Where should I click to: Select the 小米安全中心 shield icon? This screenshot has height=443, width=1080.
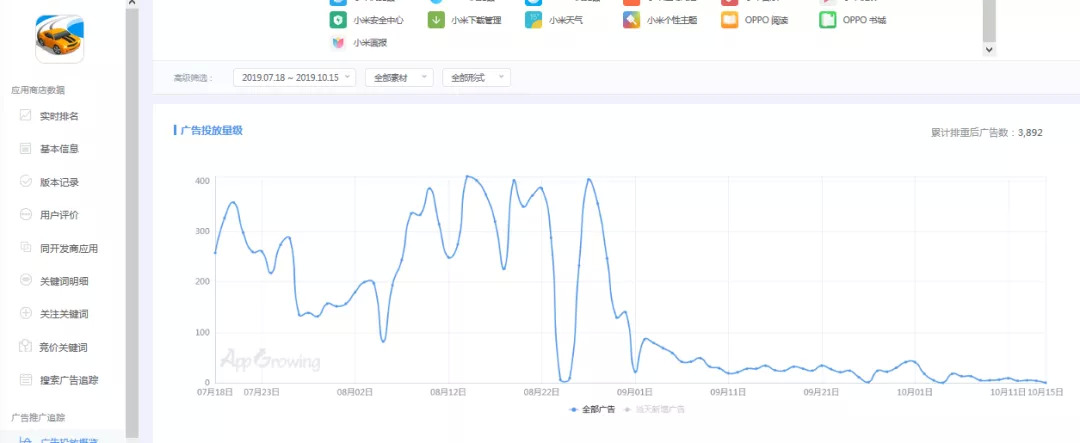[338, 20]
